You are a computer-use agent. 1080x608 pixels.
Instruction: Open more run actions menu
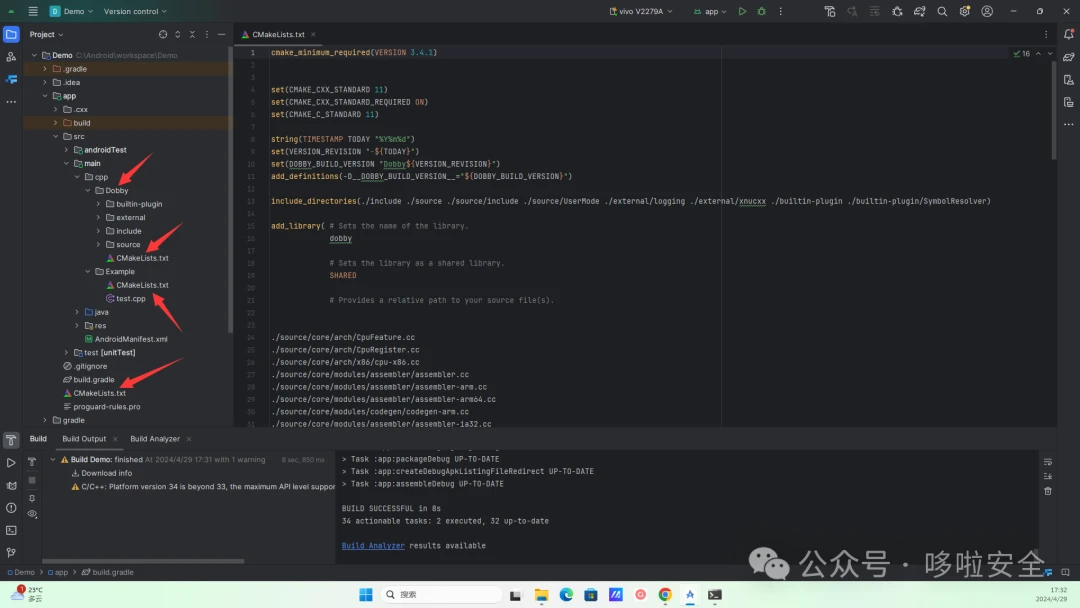(x=780, y=12)
